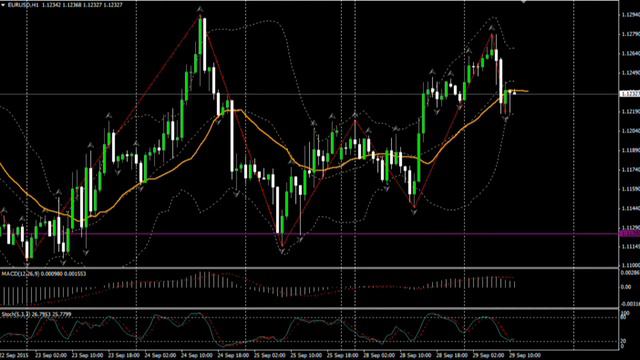Click the '24 Sep 02:00' date label
The height and width of the screenshot is (360, 640).
[161, 356]
